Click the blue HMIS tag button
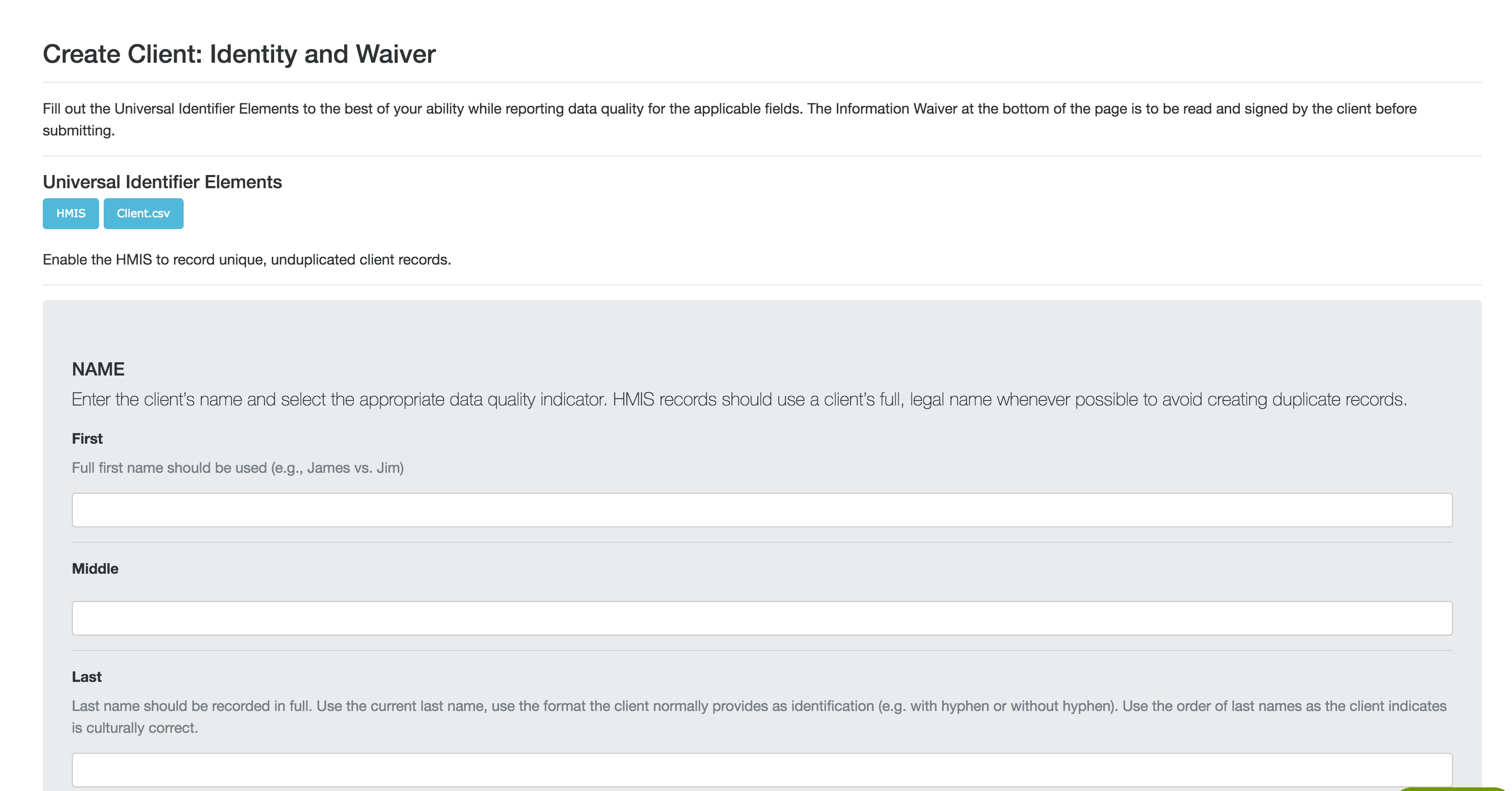Screen dimensions: 1512x791 pos(70,214)
